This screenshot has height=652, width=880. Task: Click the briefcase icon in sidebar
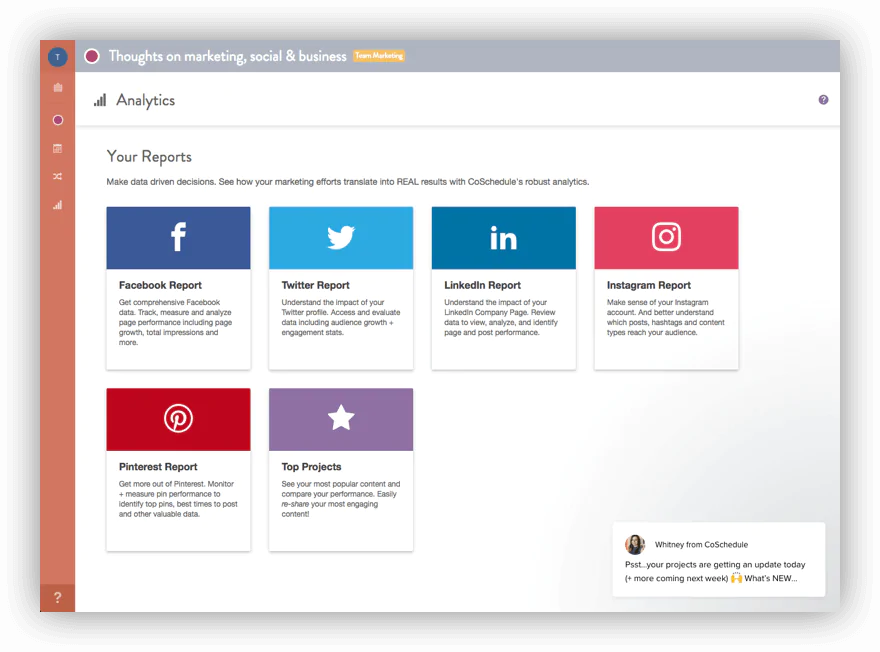57,88
